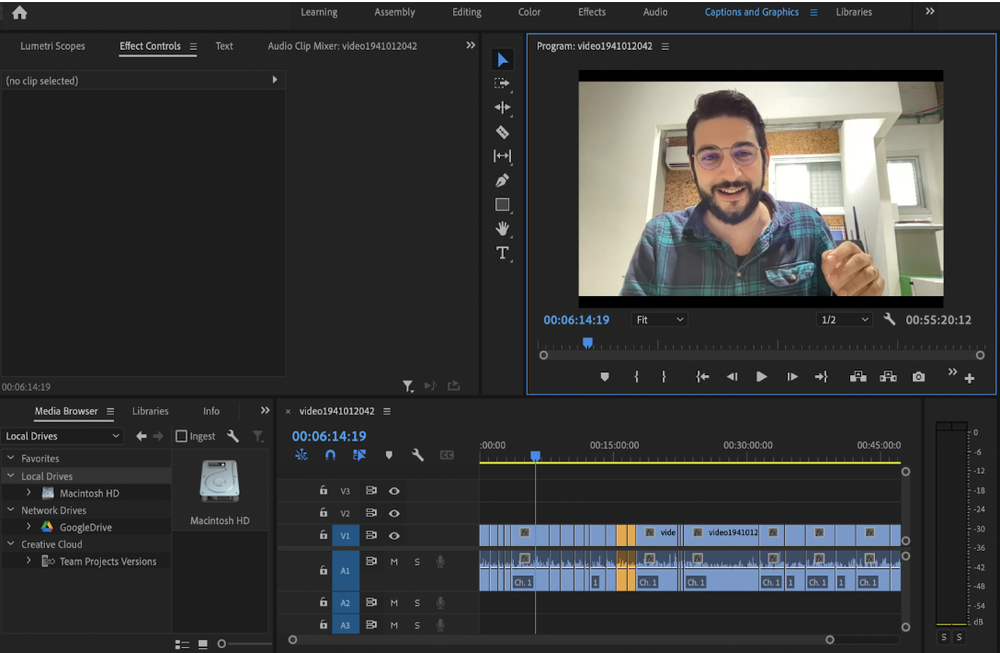Open the Home screen icon
Screen dimensions: 1000x653
click(19, 13)
